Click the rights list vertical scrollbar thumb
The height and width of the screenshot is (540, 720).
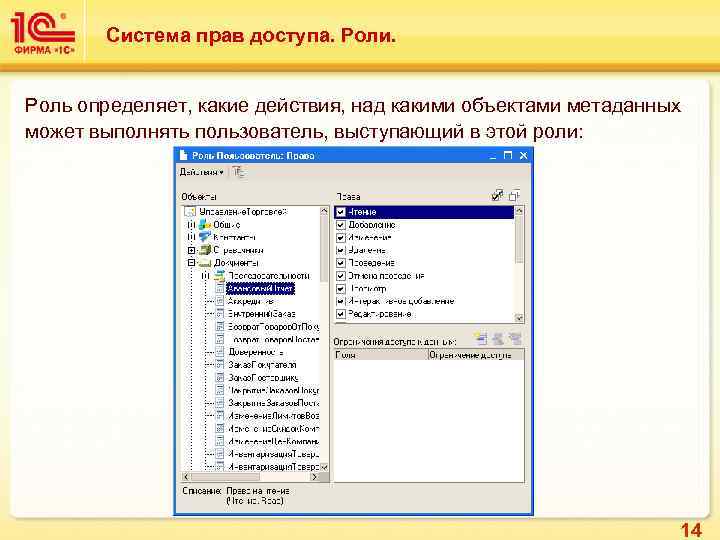pos(519,239)
